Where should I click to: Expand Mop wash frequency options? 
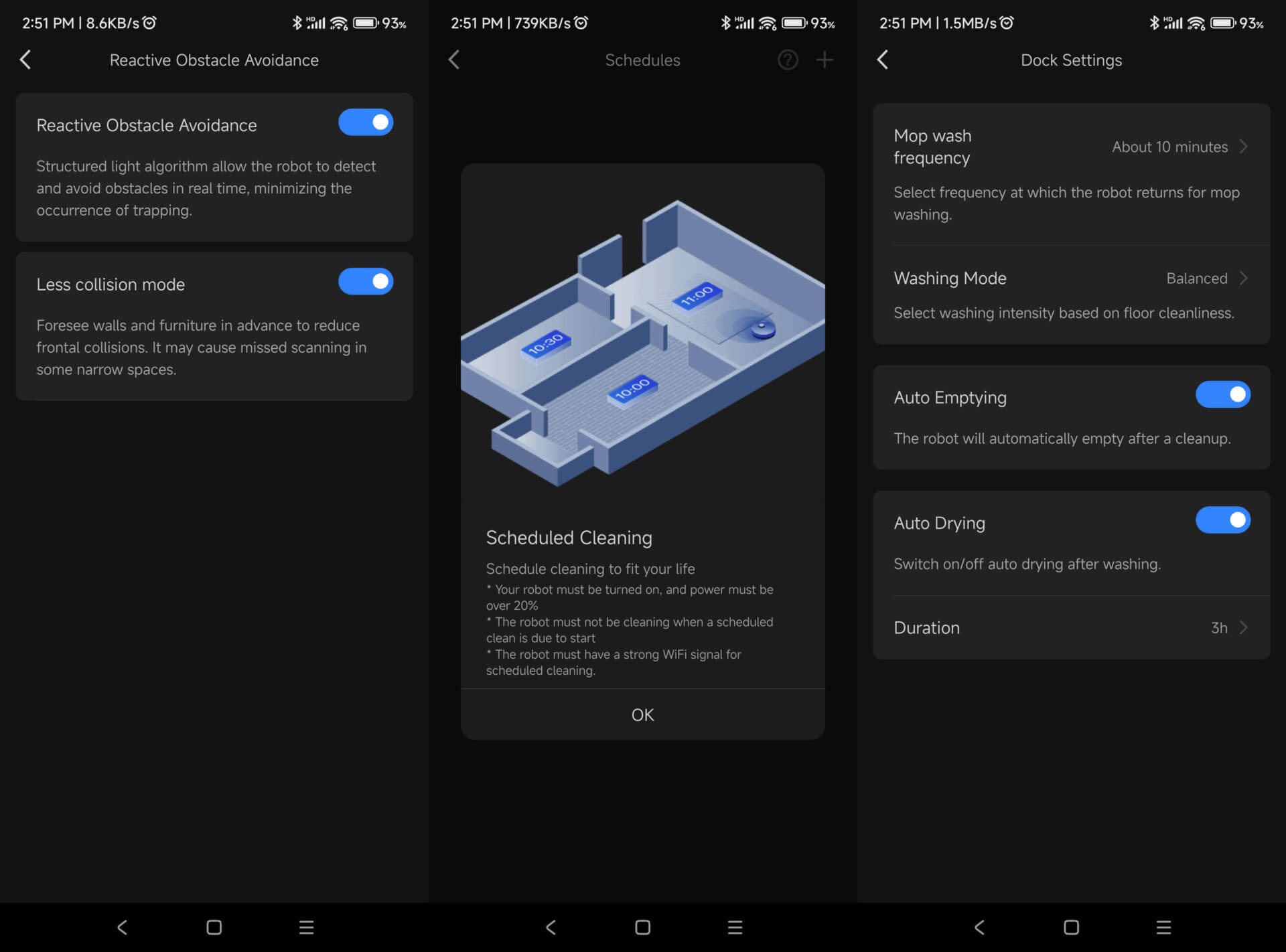pos(1072,174)
